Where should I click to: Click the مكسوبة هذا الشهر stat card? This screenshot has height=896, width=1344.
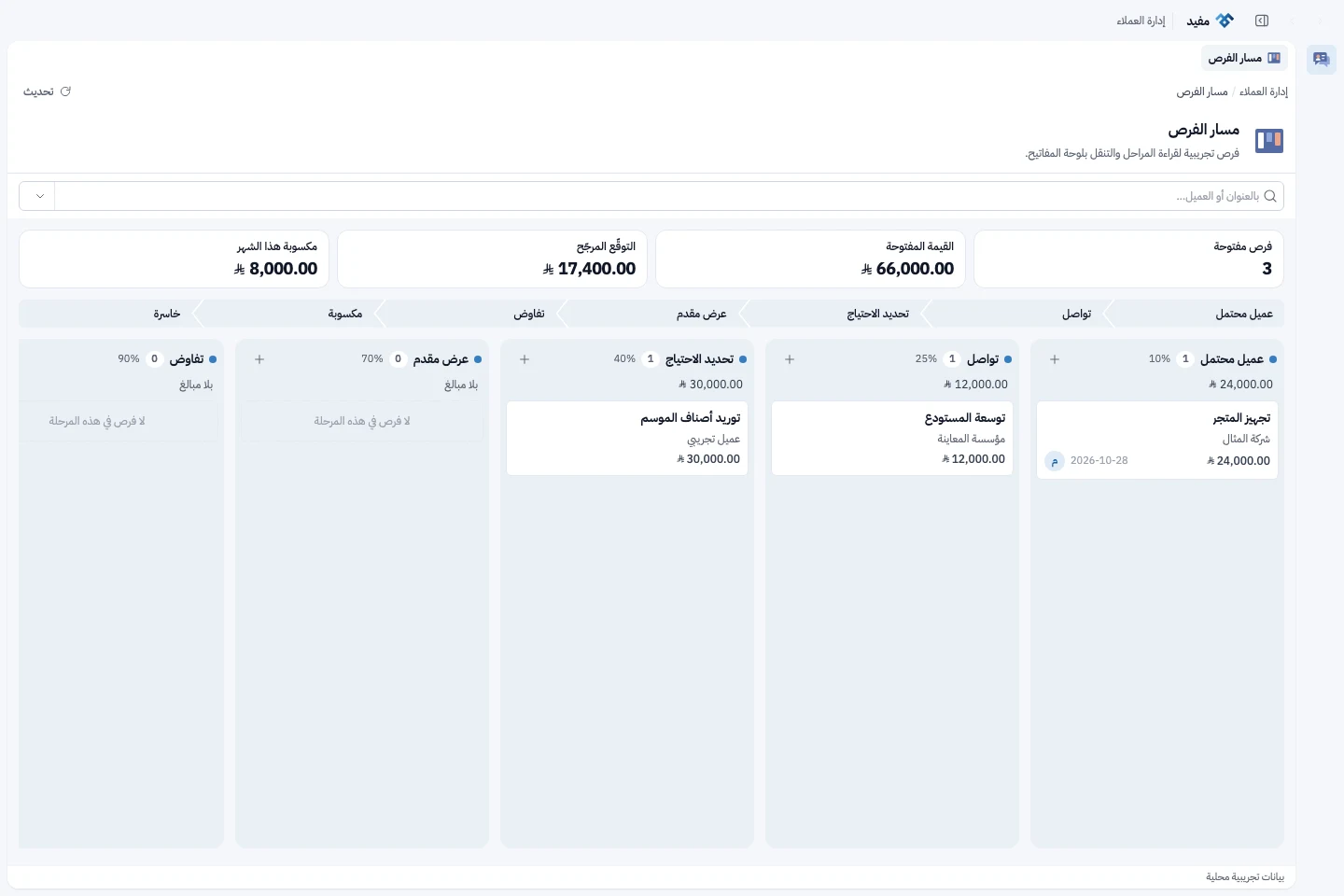tap(174, 259)
